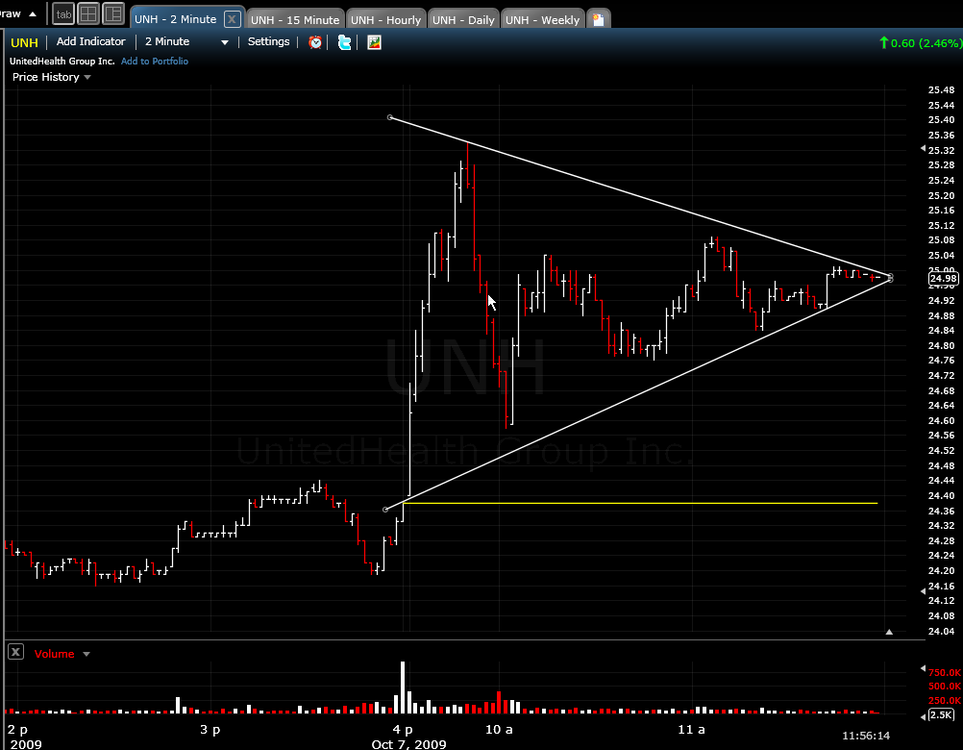Click the 3 p time axis label
The width and height of the screenshot is (963, 750).
coord(210,729)
